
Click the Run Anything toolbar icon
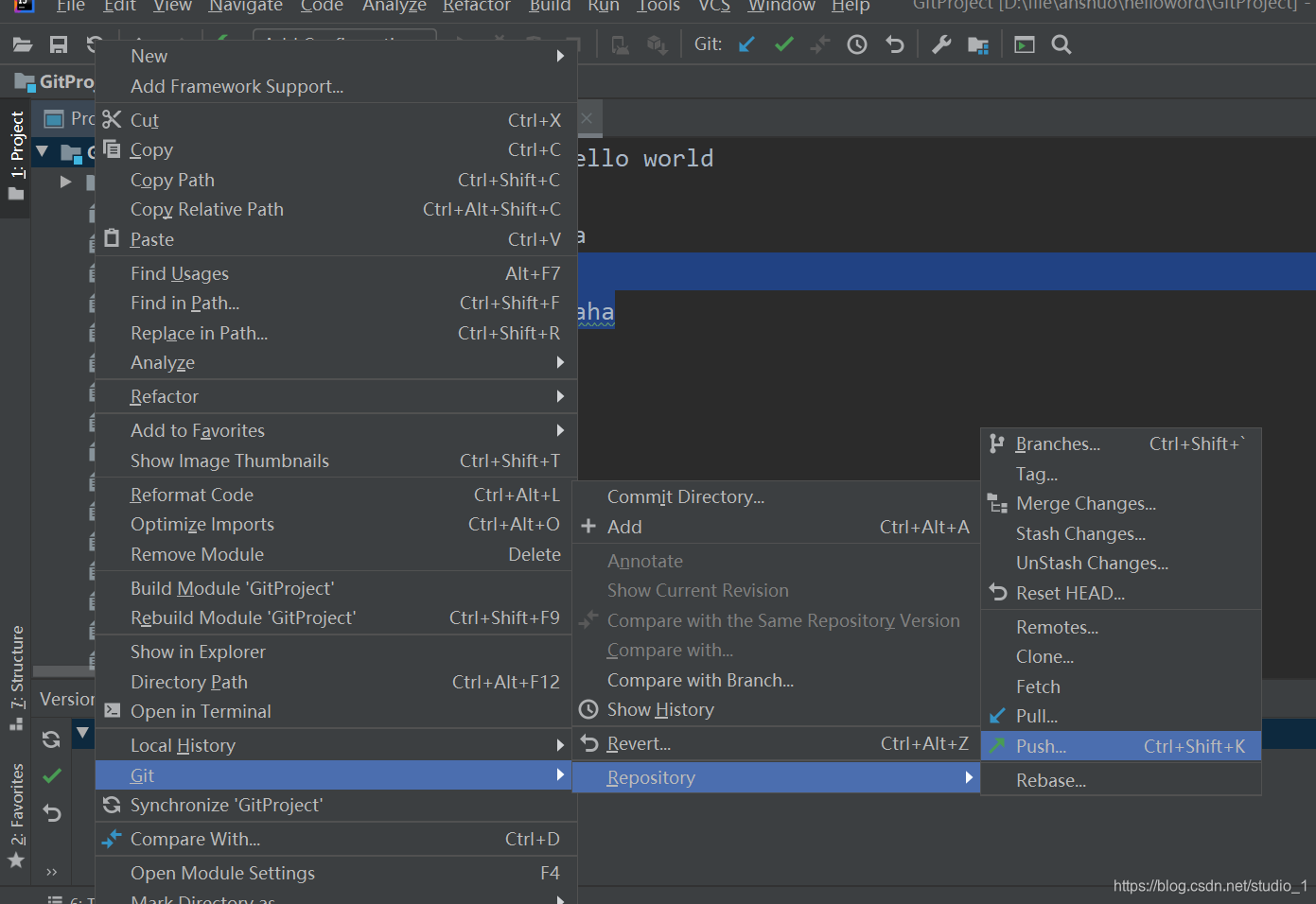coord(1025,44)
